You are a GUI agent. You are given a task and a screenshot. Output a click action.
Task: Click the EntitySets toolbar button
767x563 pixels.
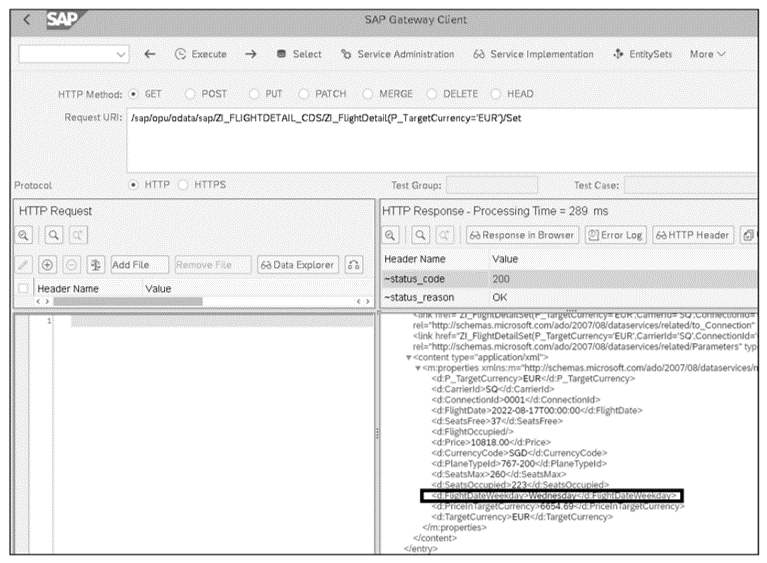tap(642, 54)
